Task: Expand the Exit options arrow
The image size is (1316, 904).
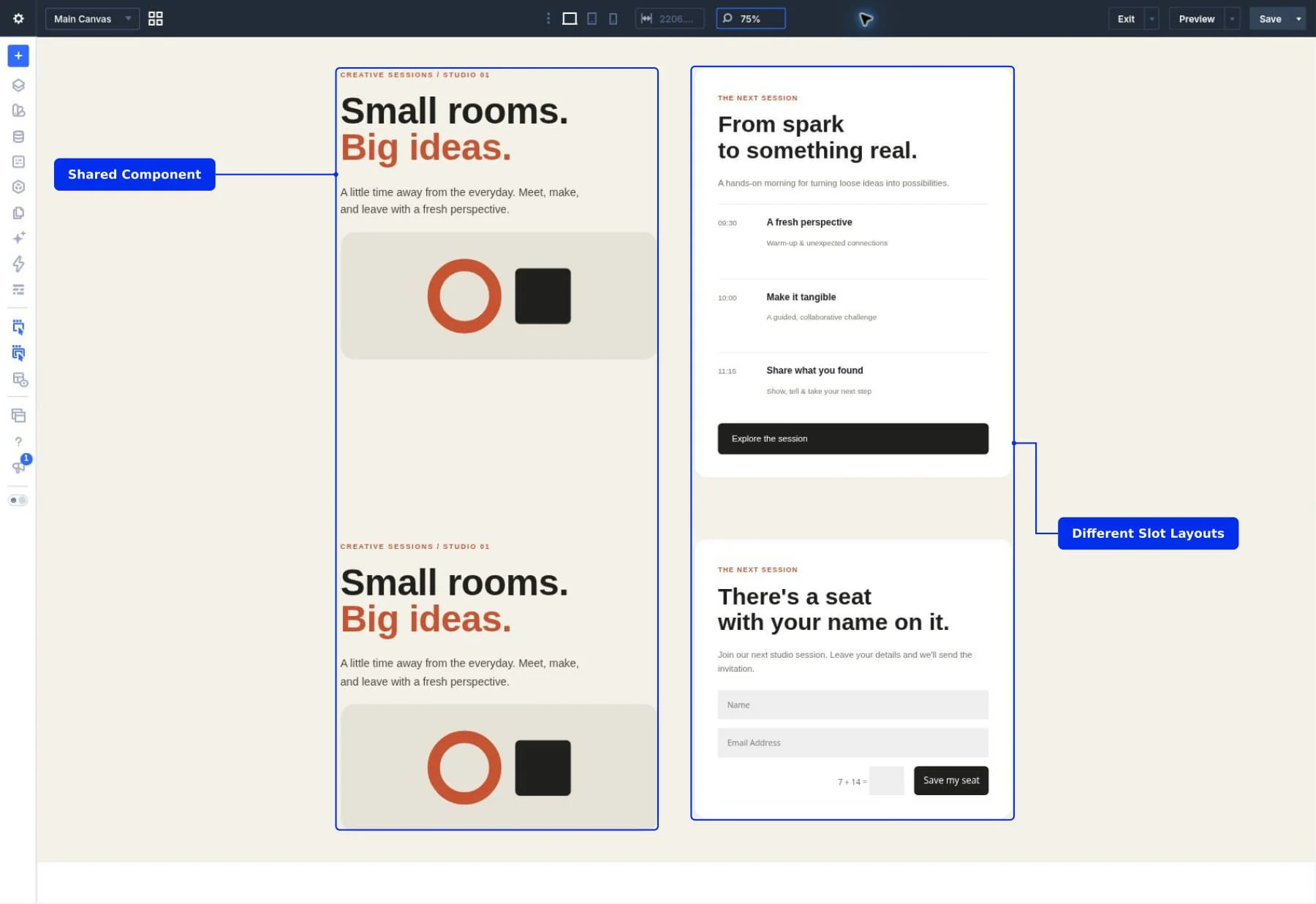Action: point(1151,19)
